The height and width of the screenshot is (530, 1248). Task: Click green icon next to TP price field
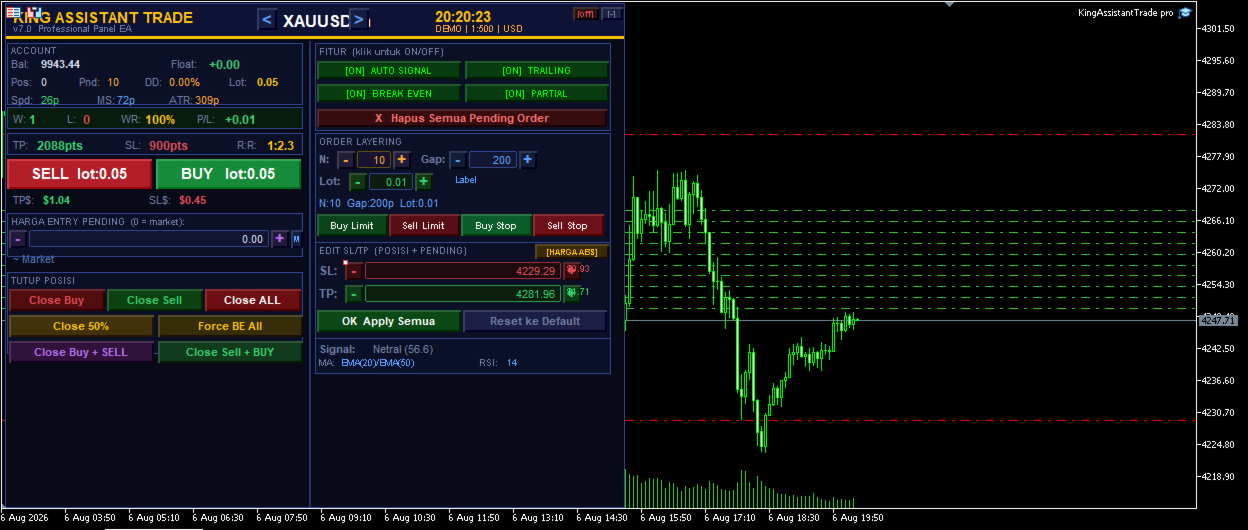(x=571, y=293)
